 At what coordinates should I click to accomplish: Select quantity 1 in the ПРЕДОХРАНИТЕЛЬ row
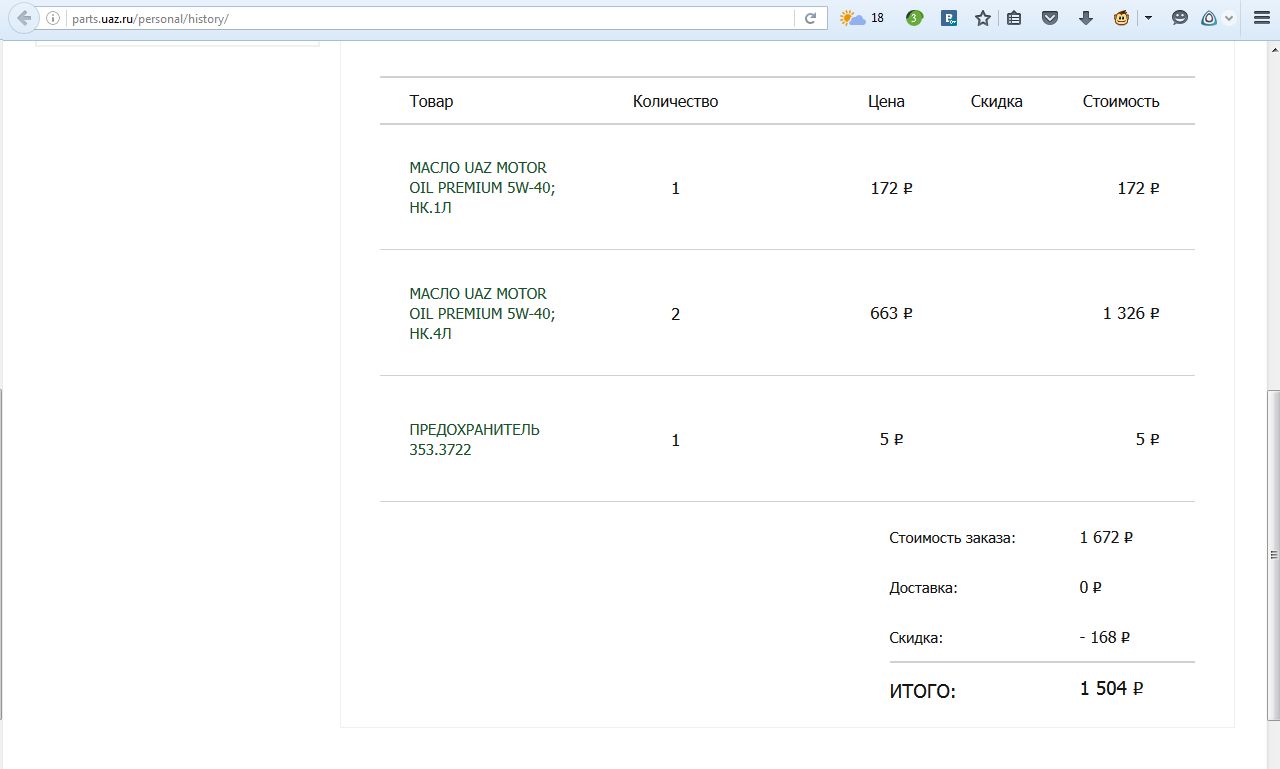(676, 440)
